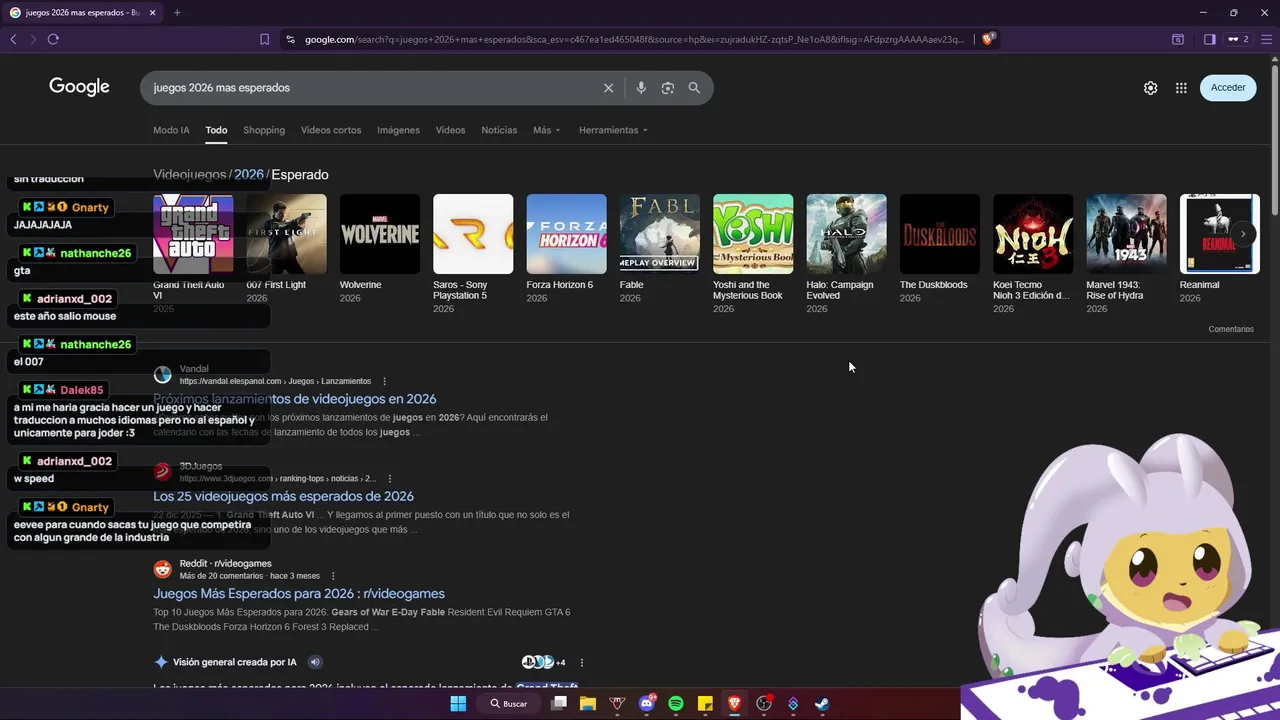Open Google Lens image search icon
Viewport: 1280px width, 720px height.
668,88
